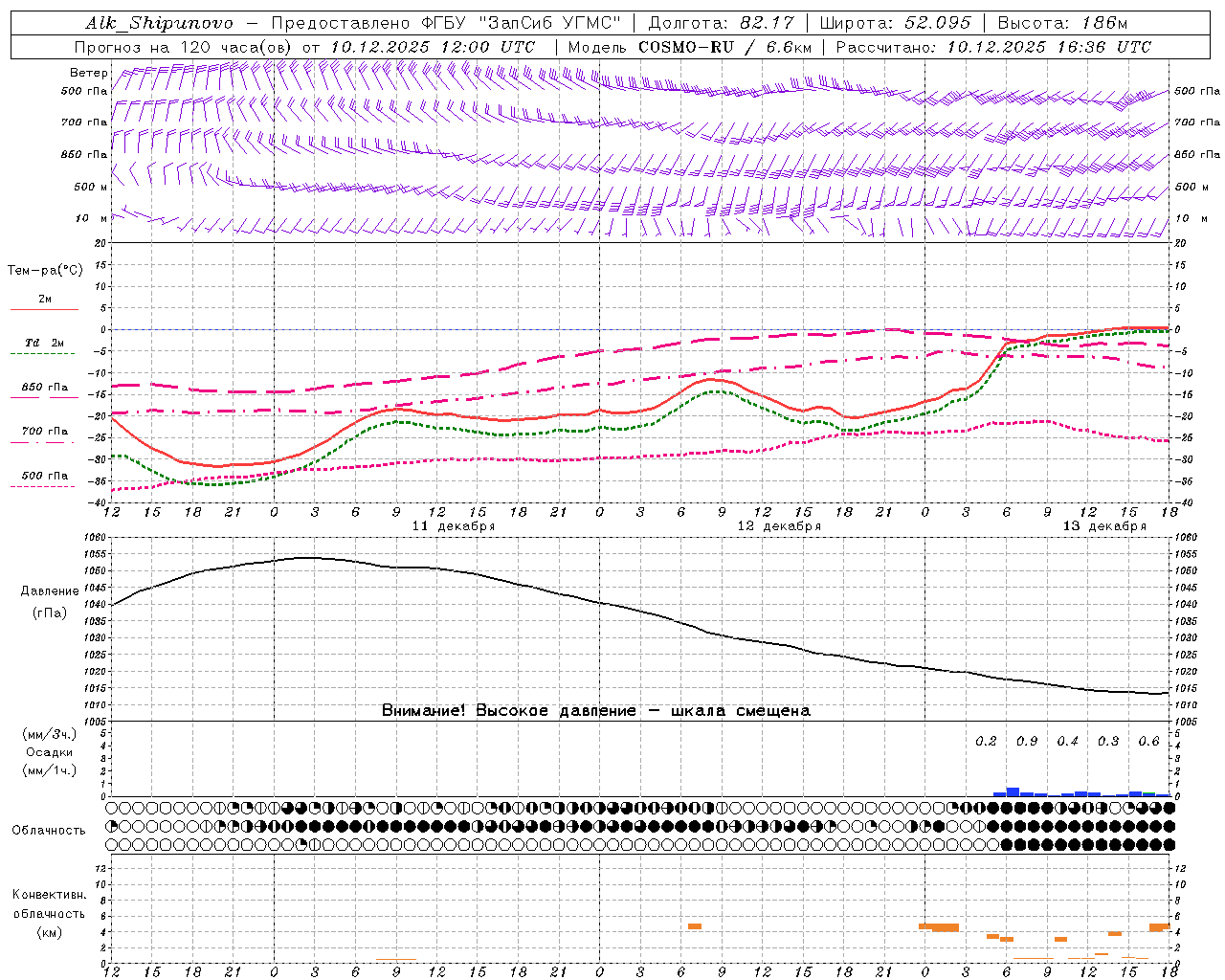The width and height of the screenshot is (1225, 980).
Task: Click the 0.6 precipitation amount
Action: pos(1149,742)
